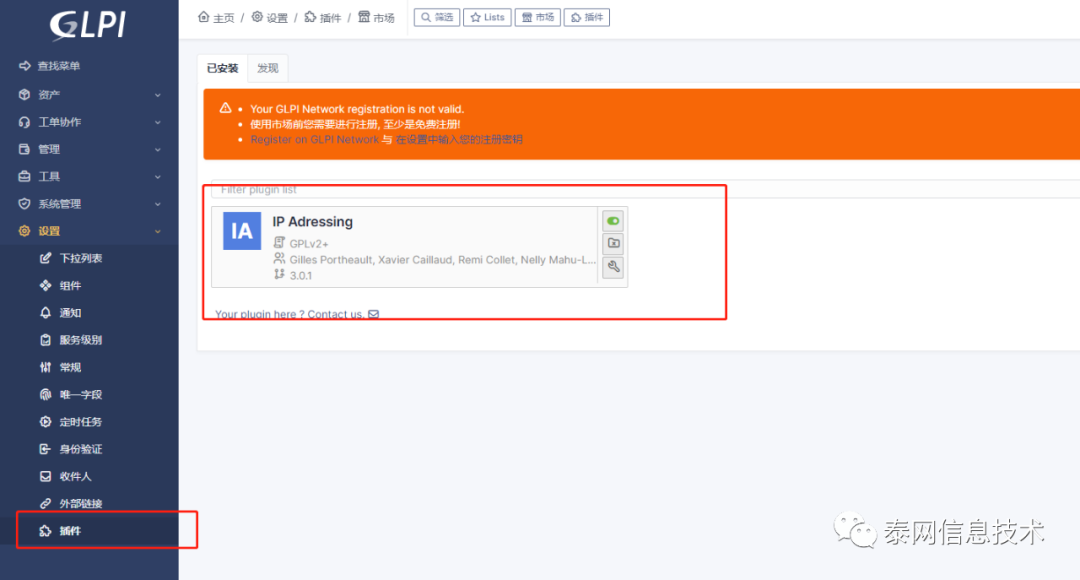Collapse the 设置 sidebar menu chevron

(x=158, y=231)
